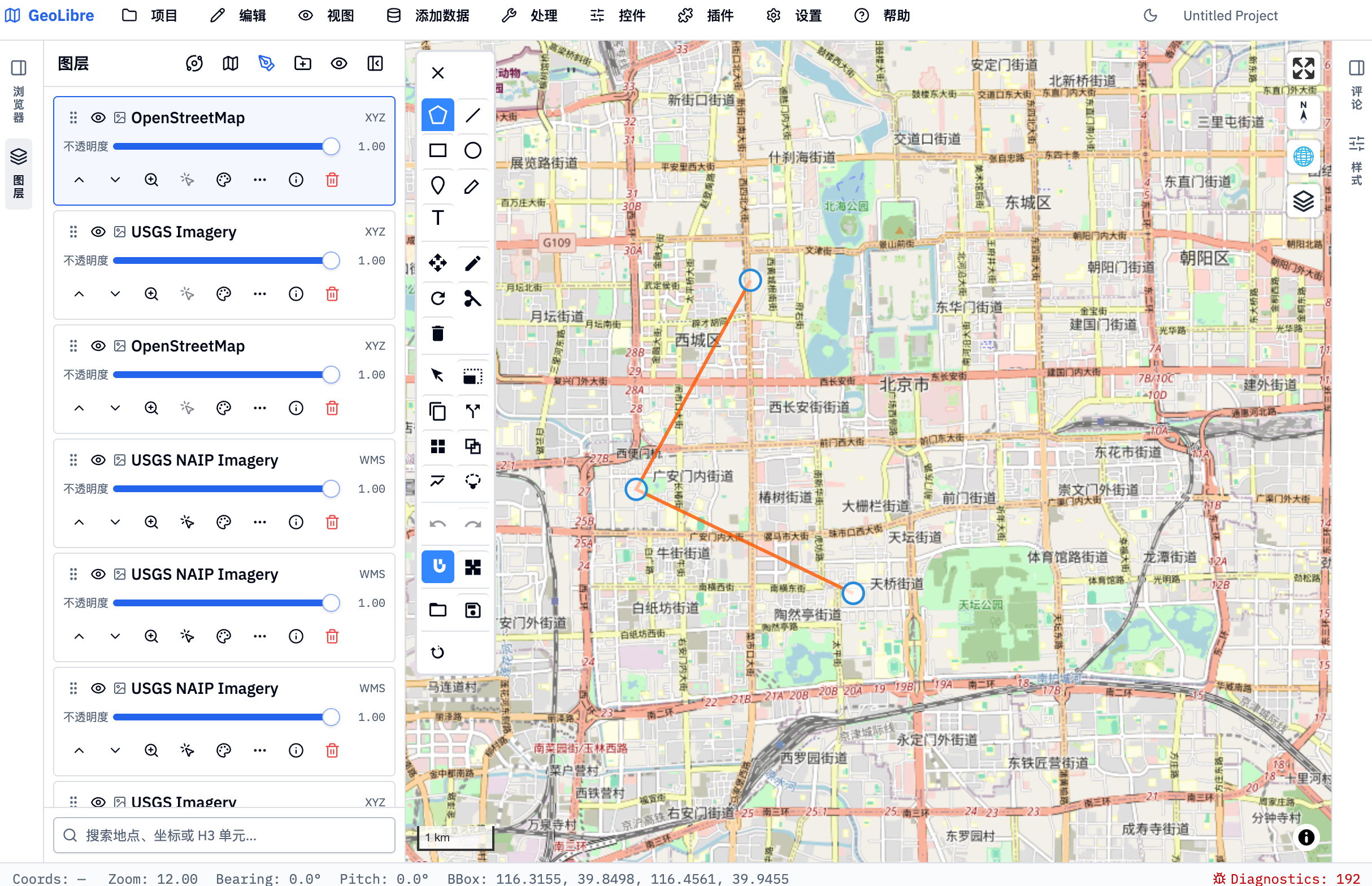Delete the unselected OpenStreetMap layer

(x=332, y=409)
